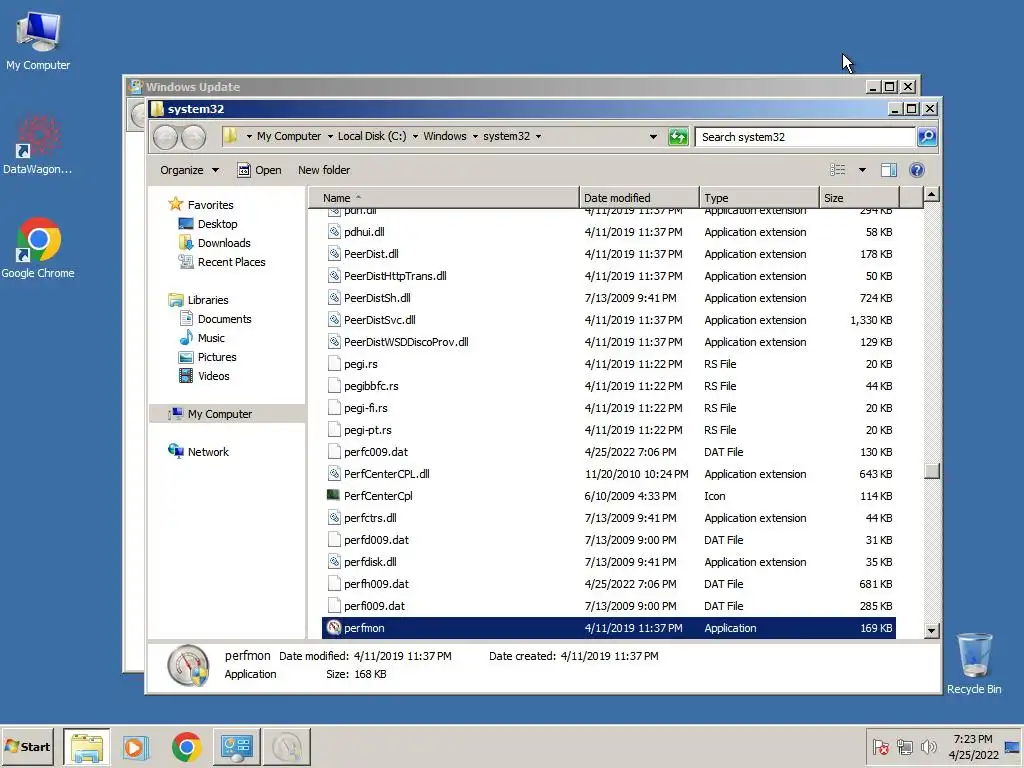
Task: Click the Search system32 input field
Action: [x=805, y=136]
